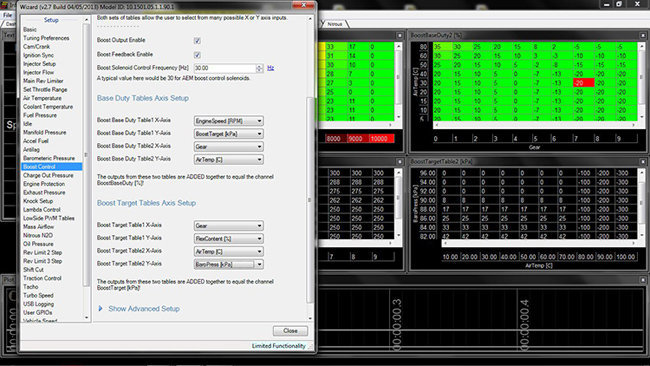Switch to the Nitrous tab

pos(335,24)
